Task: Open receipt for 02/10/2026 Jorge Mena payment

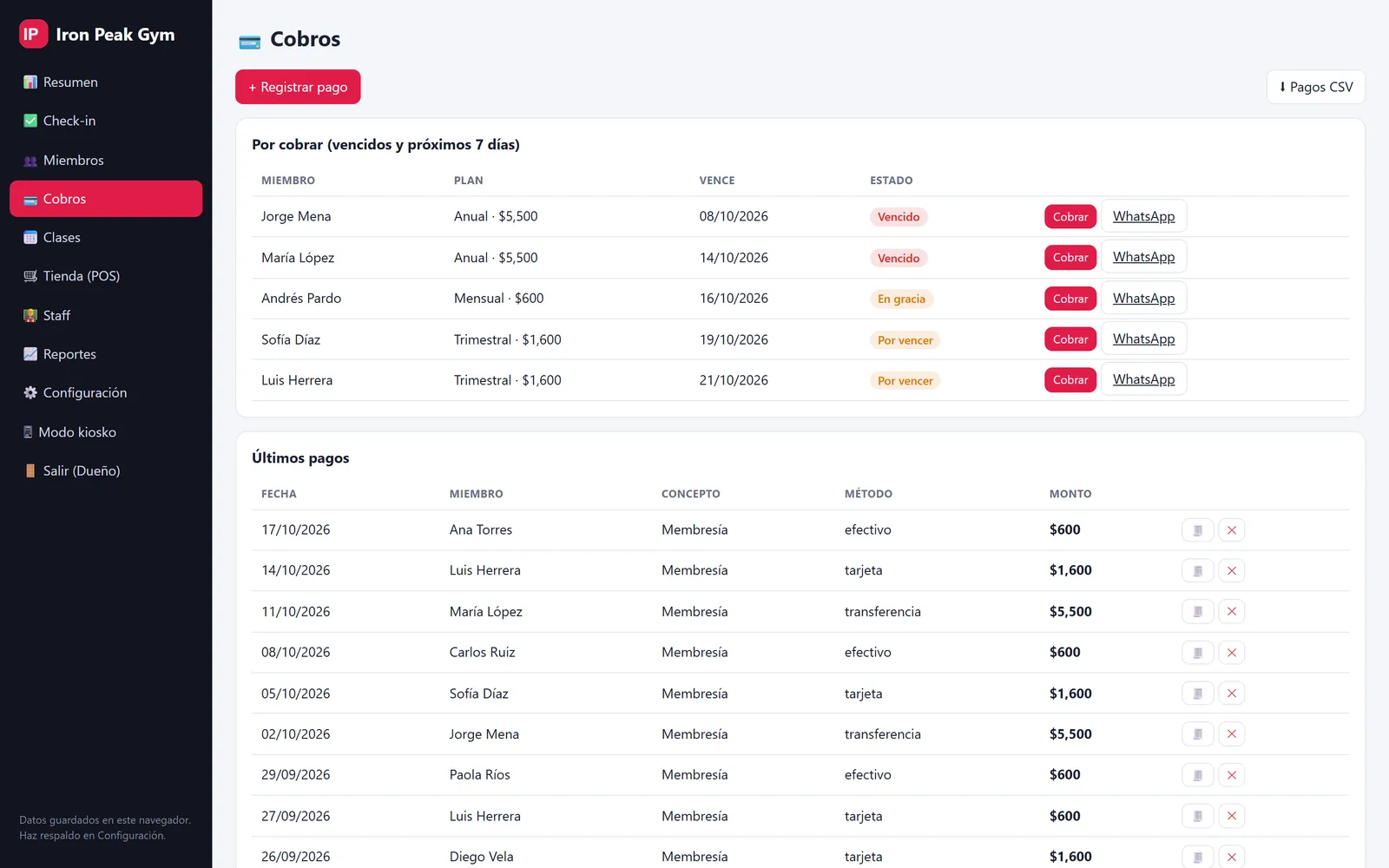Action: tap(1197, 734)
